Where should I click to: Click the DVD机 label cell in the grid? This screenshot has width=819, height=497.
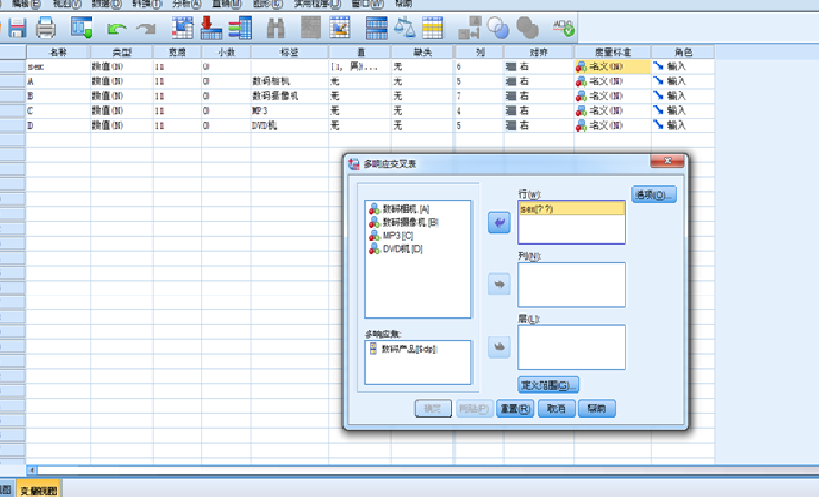coord(289,125)
